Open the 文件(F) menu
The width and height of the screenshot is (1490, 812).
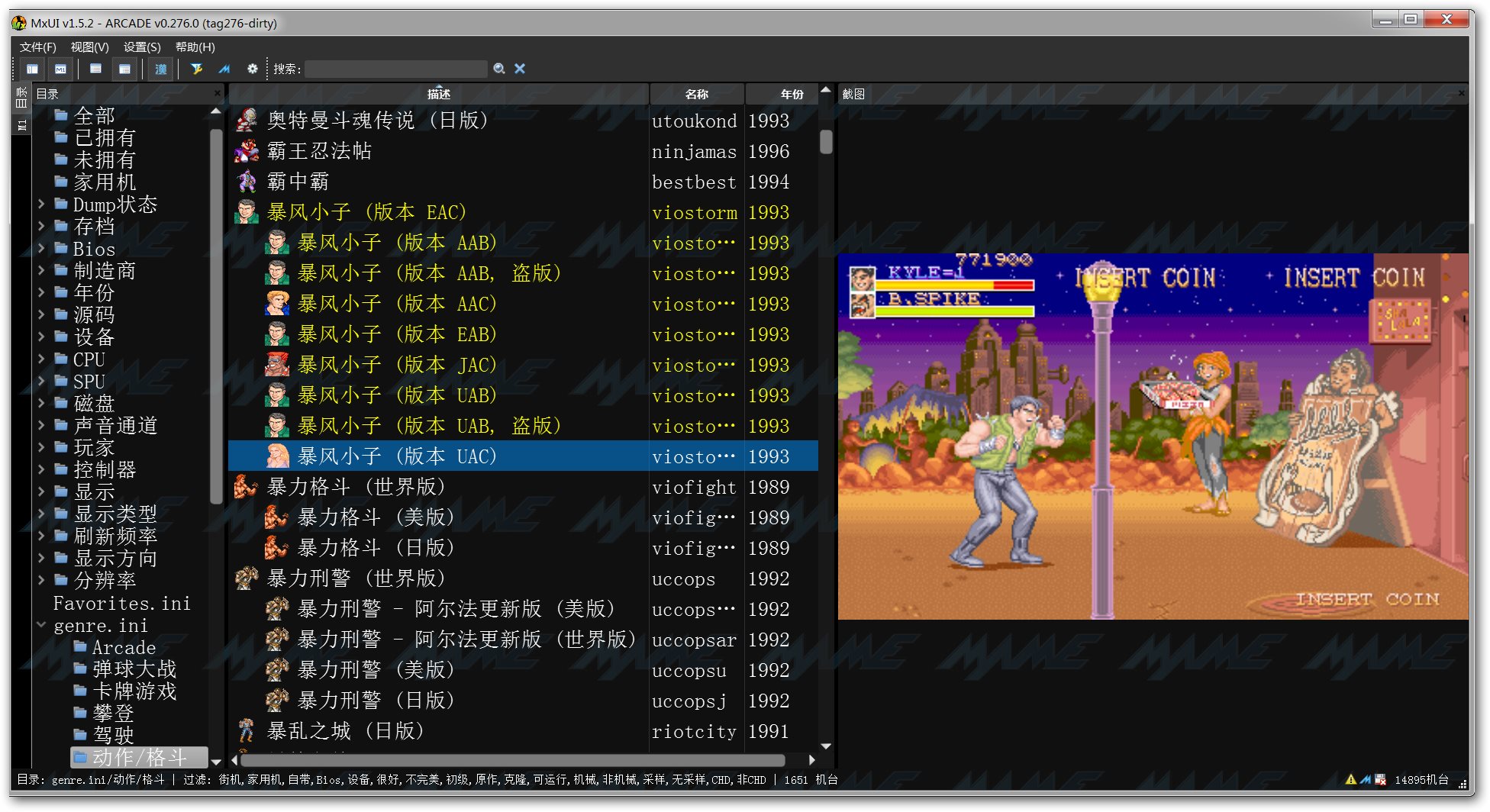tap(38, 47)
